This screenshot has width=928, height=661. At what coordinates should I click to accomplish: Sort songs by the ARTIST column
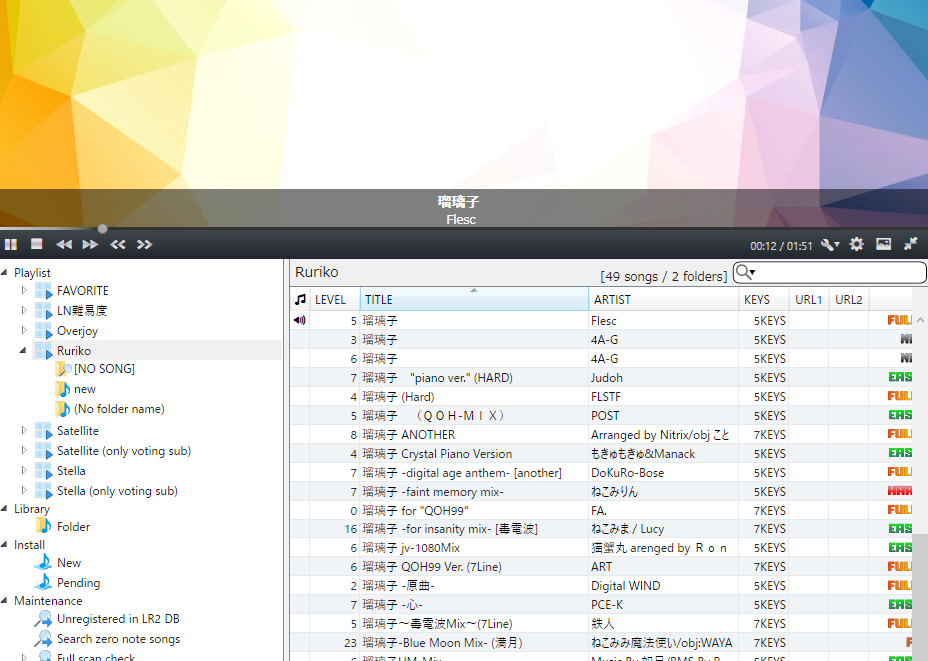663,299
